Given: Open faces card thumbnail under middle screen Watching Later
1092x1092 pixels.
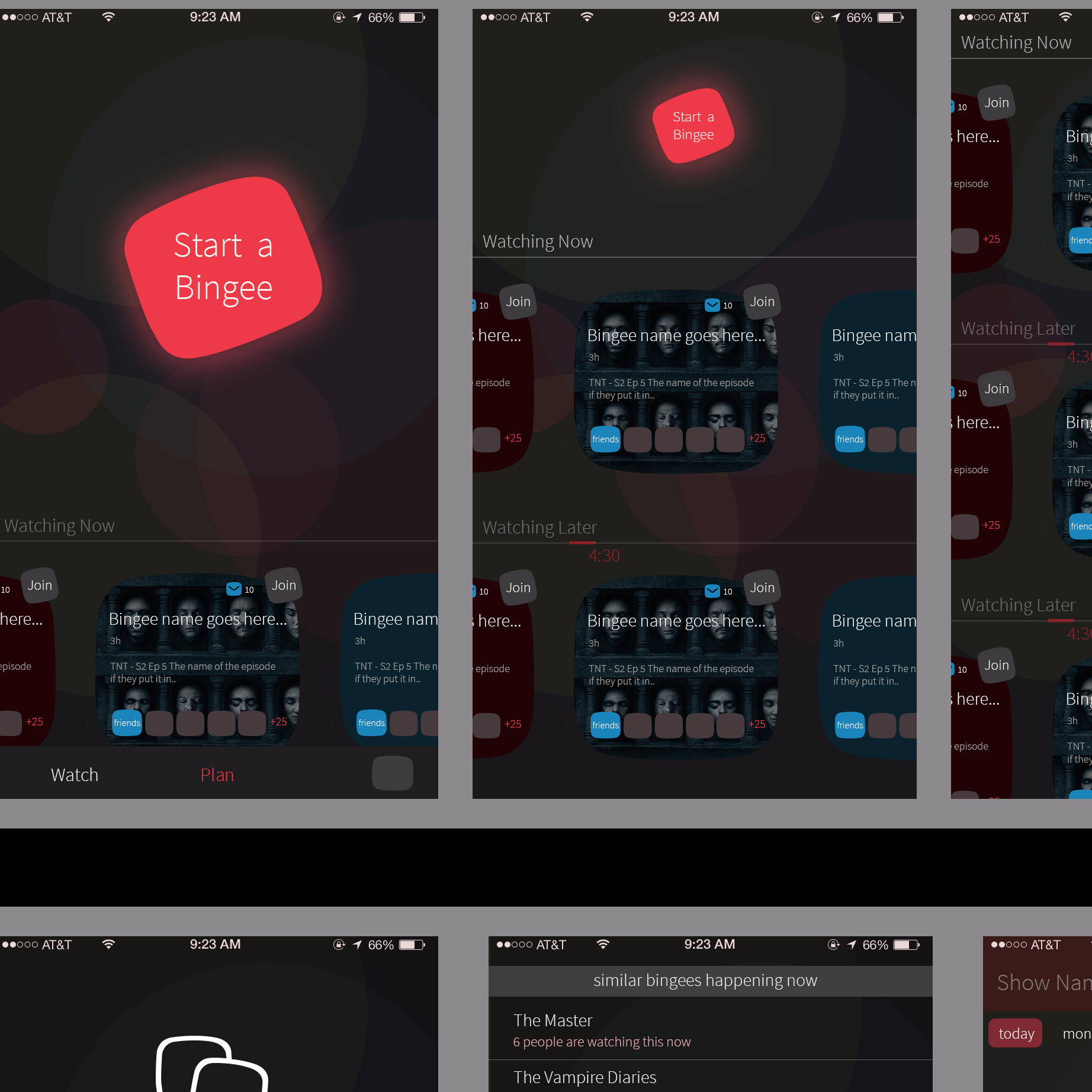Looking at the screenshot, I should coord(676,667).
